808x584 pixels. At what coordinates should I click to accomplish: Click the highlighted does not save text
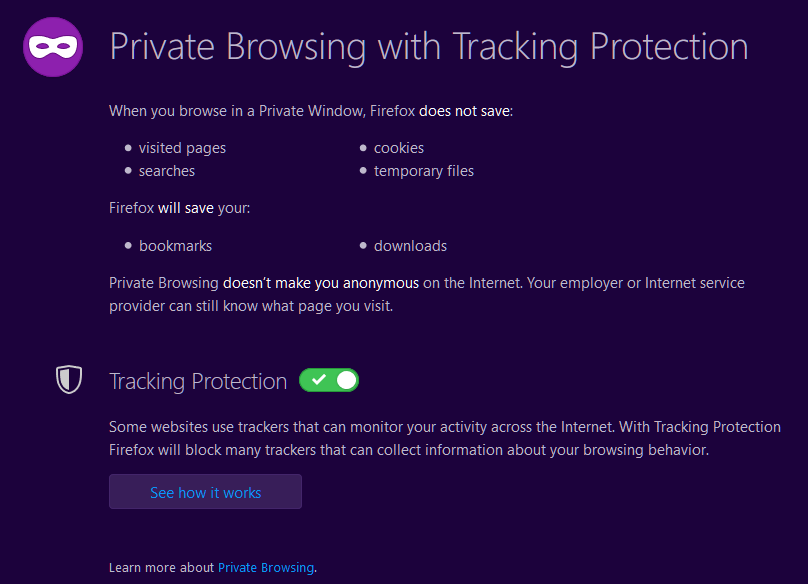tap(465, 111)
